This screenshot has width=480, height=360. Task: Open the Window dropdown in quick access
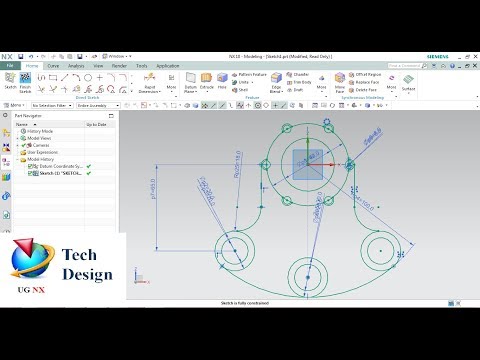[x=116, y=56]
